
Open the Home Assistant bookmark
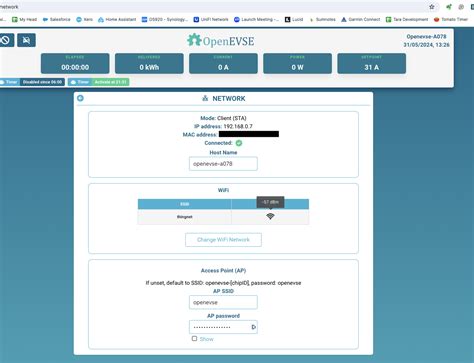117,19
